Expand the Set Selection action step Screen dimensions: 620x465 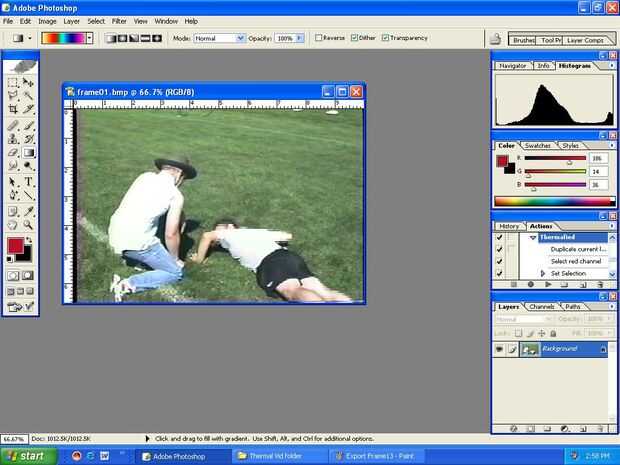point(542,273)
